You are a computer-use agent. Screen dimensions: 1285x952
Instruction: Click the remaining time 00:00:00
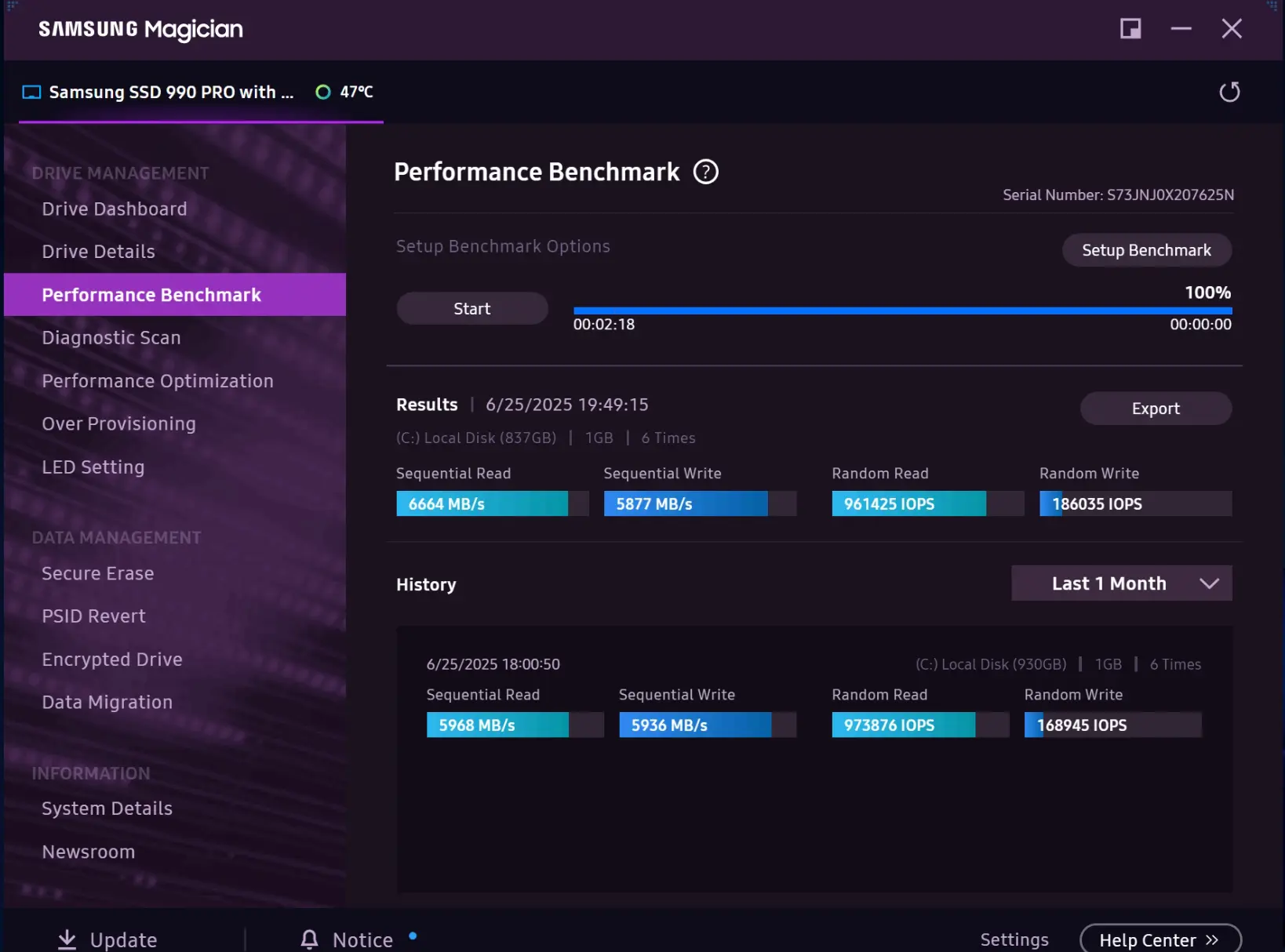click(1201, 325)
